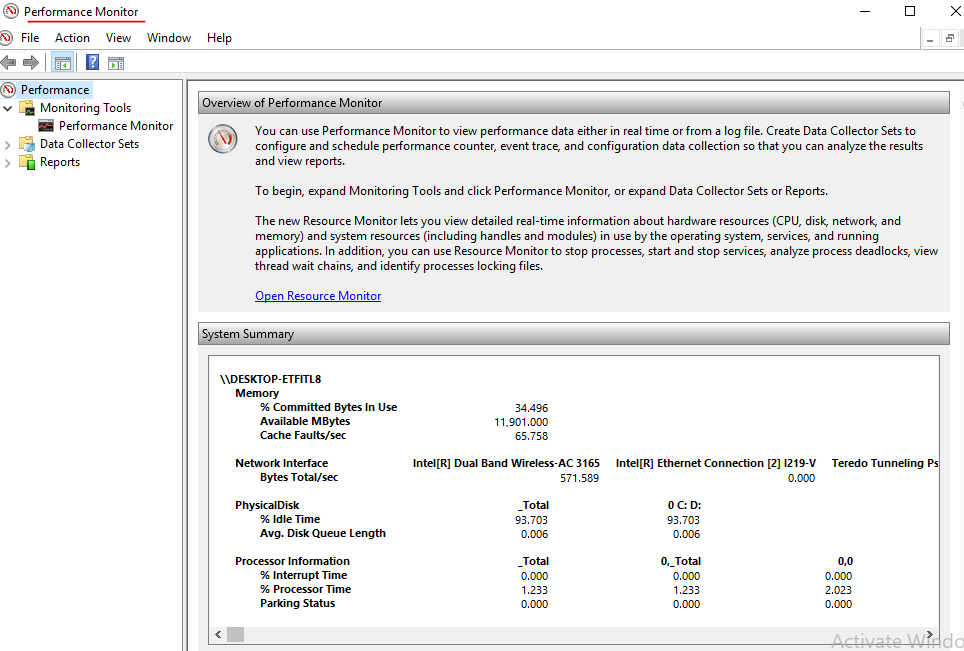Click the Data Collector Sets folder icon
964x651 pixels.
[27, 144]
